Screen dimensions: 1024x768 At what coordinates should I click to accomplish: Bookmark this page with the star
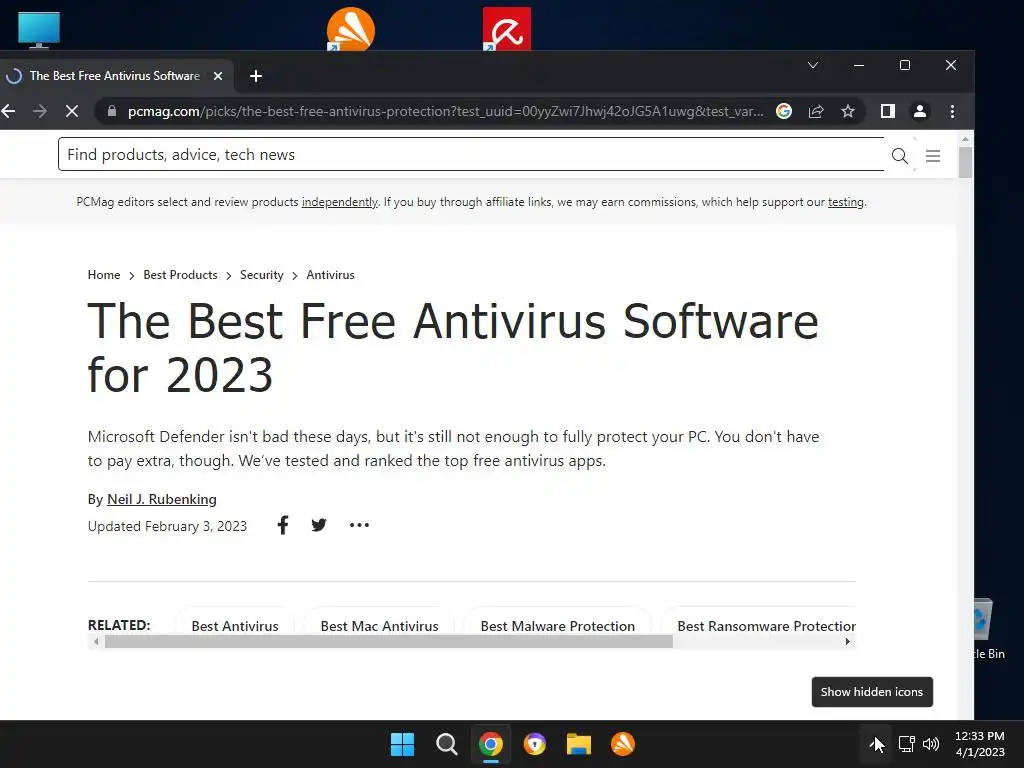[x=848, y=112]
